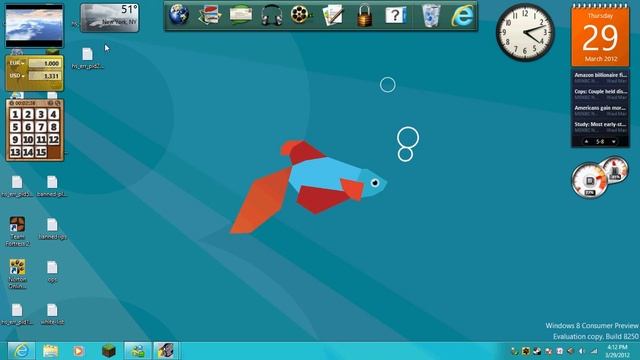Select the white-list desktop file
Screen dimensions: 640x360
click(52, 314)
